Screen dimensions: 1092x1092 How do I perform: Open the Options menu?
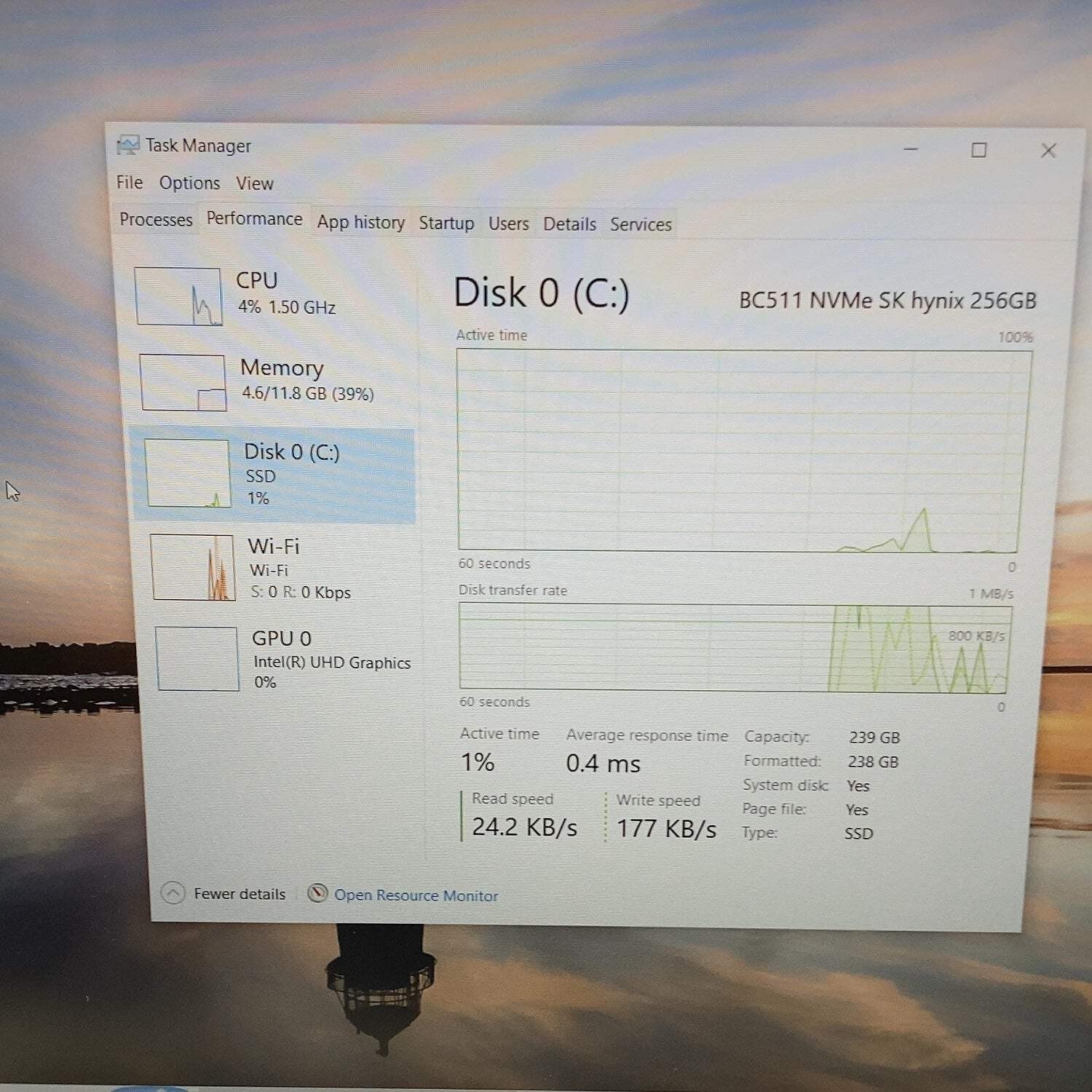[189, 183]
